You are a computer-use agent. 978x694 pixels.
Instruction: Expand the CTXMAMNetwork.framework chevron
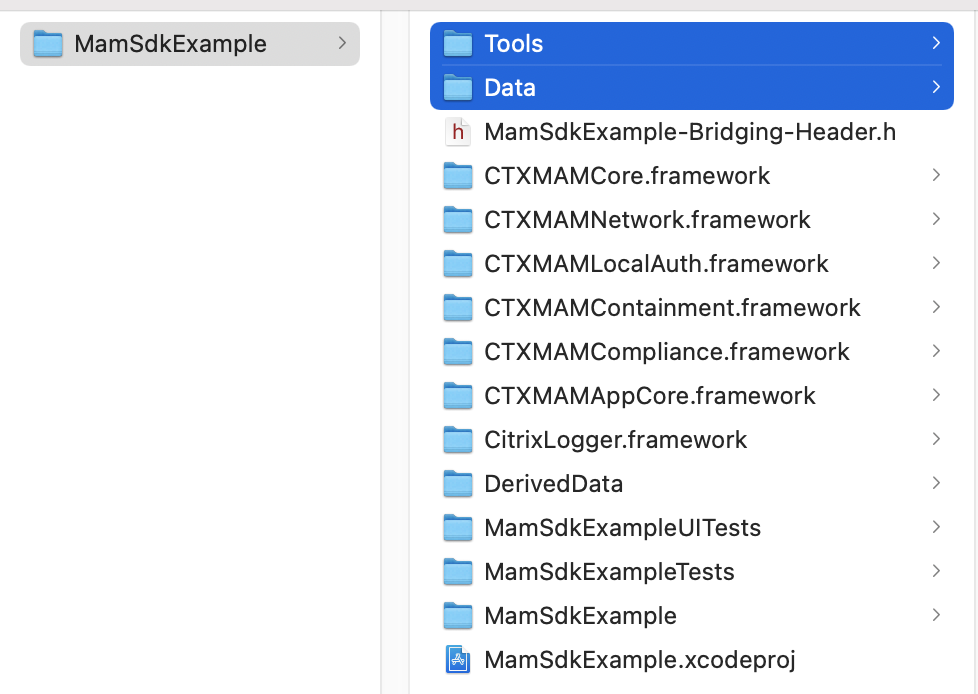pos(936,219)
